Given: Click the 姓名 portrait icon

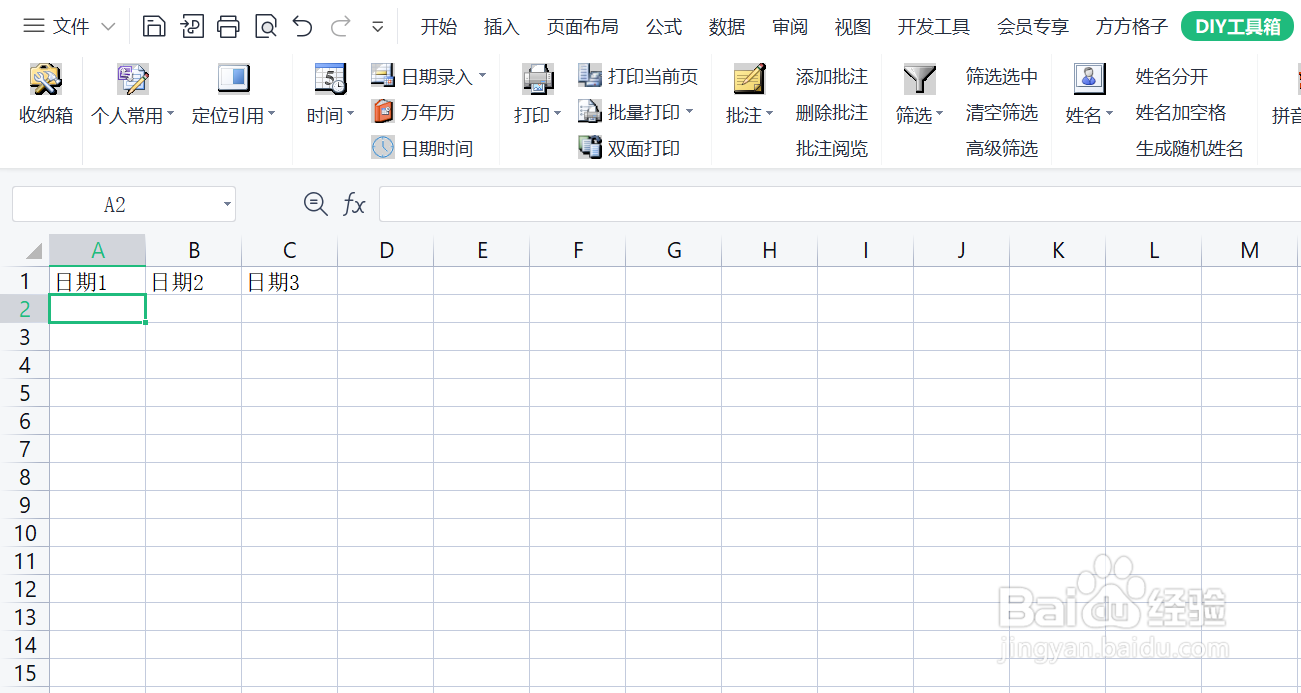Looking at the screenshot, I should 1089,79.
